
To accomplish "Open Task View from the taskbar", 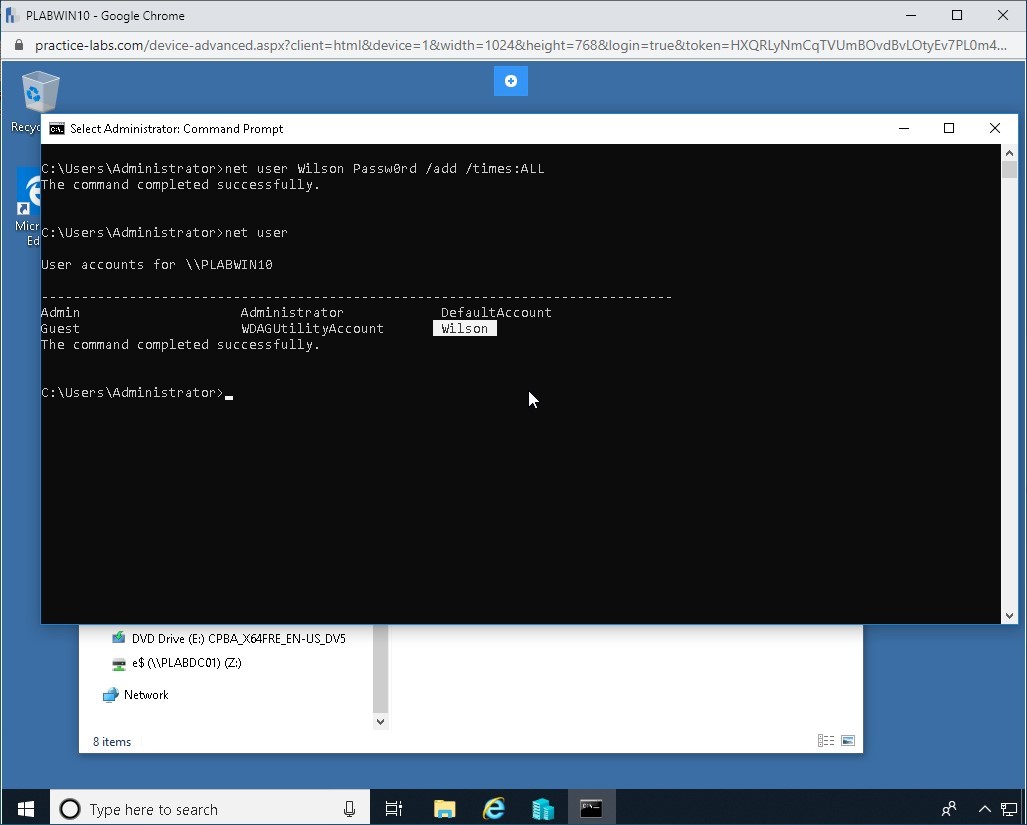I will [394, 809].
